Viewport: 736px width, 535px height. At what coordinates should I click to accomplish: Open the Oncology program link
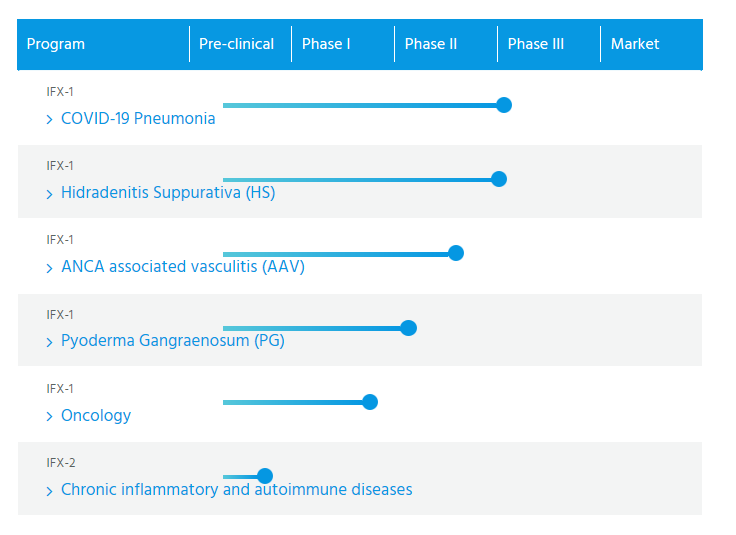click(96, 415)
